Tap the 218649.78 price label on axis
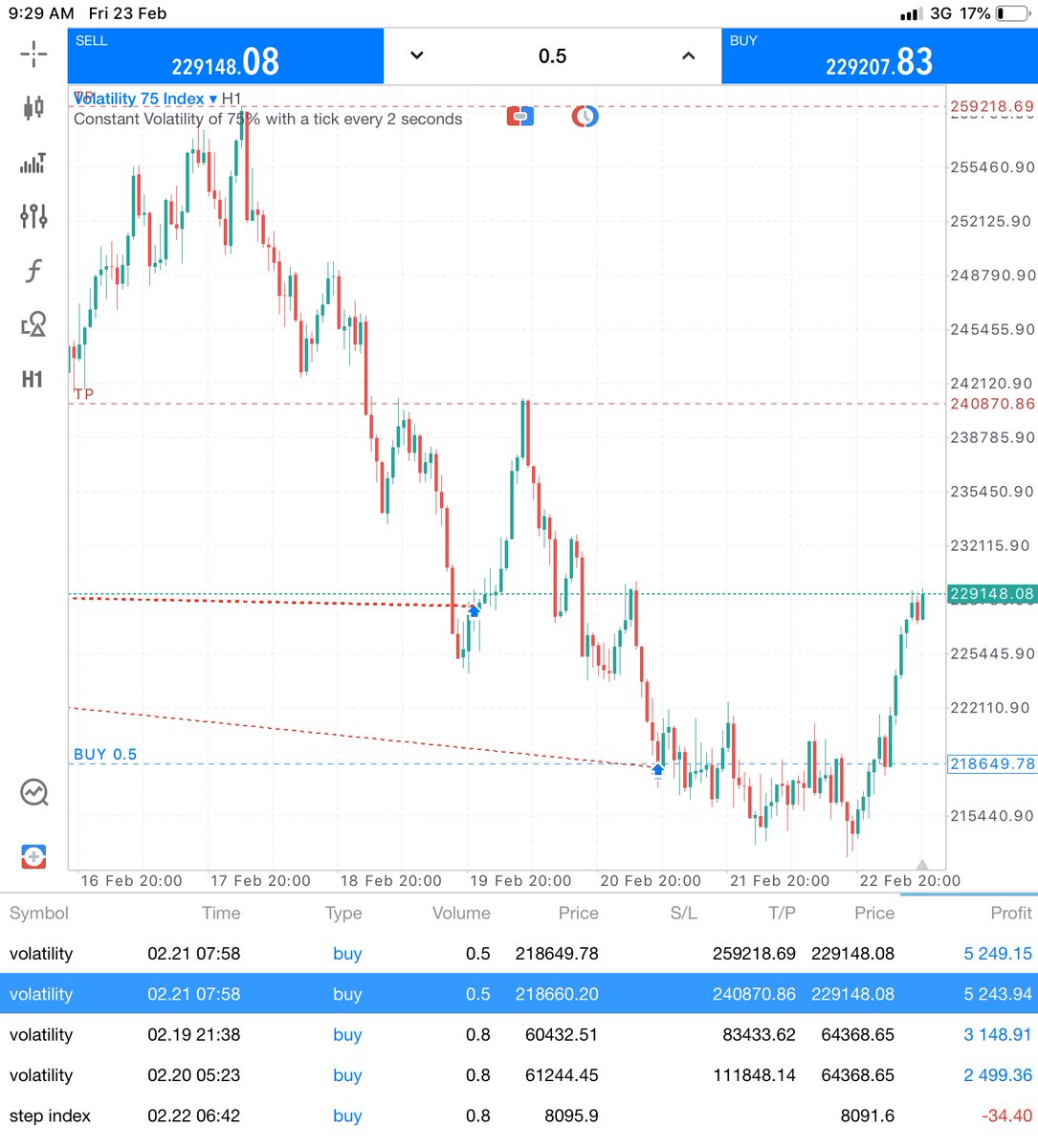 (x=992, y=763)
